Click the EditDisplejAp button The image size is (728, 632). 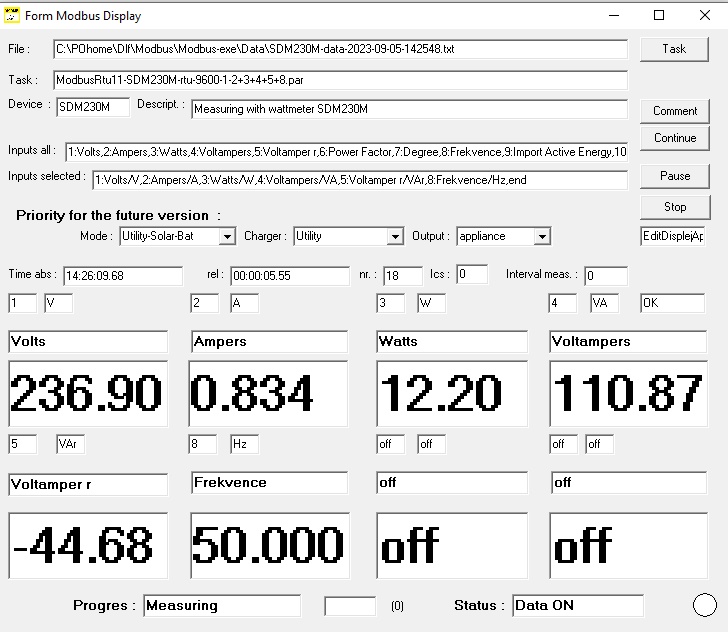673,236
